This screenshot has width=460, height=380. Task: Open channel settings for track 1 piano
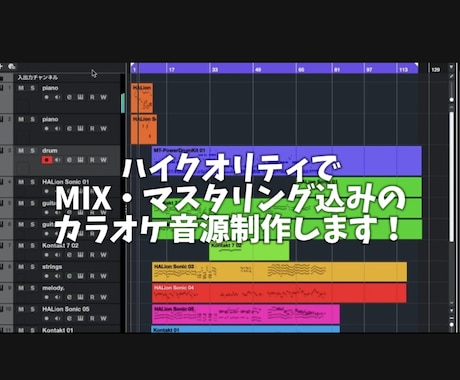[x=69, y=97]
